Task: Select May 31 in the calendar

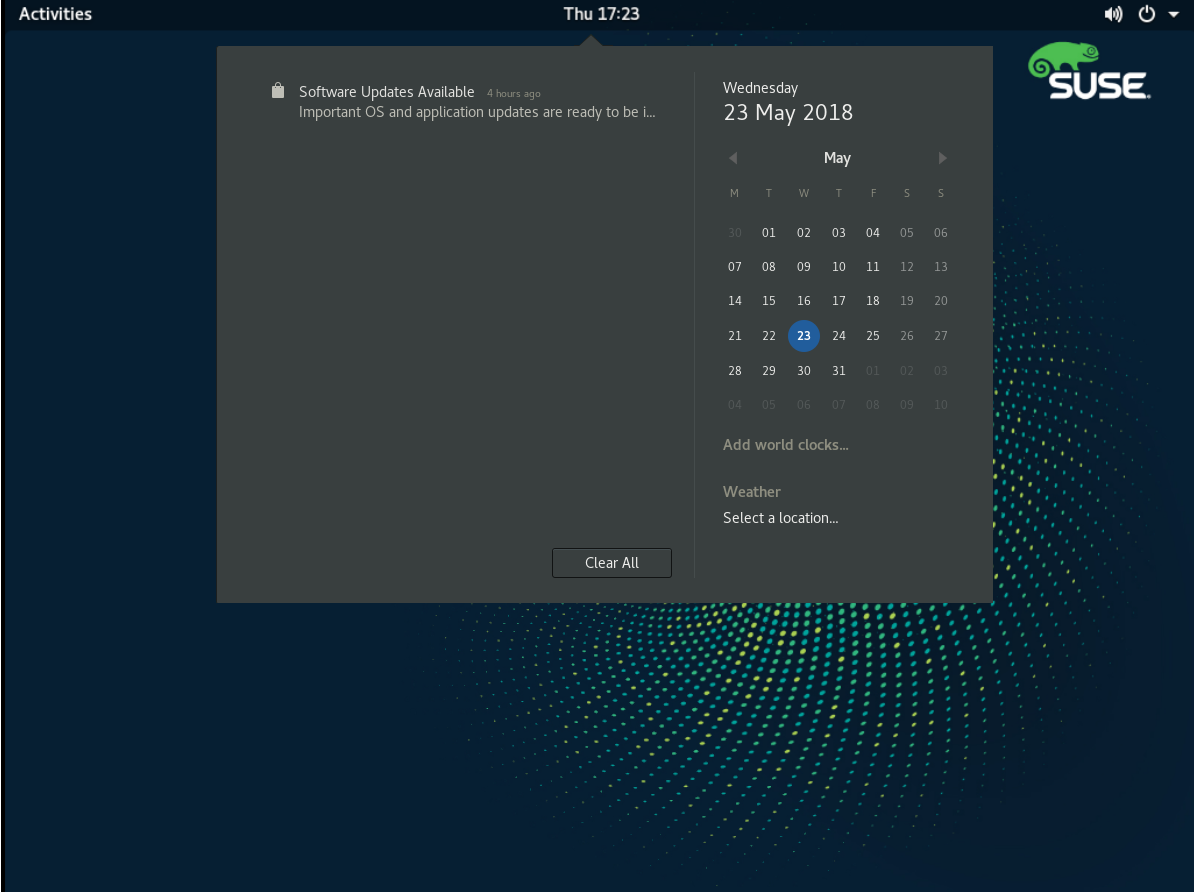Action: [x=838, y=371]
